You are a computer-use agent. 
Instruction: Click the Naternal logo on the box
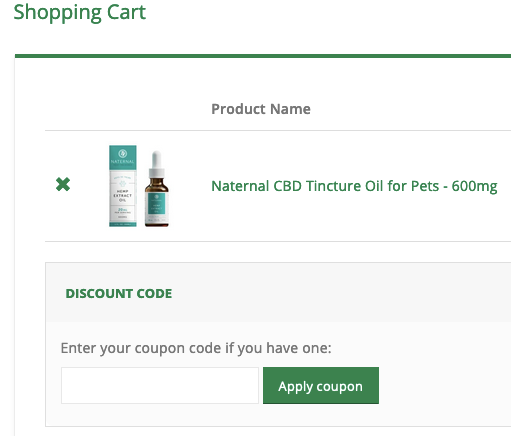pyautogui.click(x=123, y=154)
